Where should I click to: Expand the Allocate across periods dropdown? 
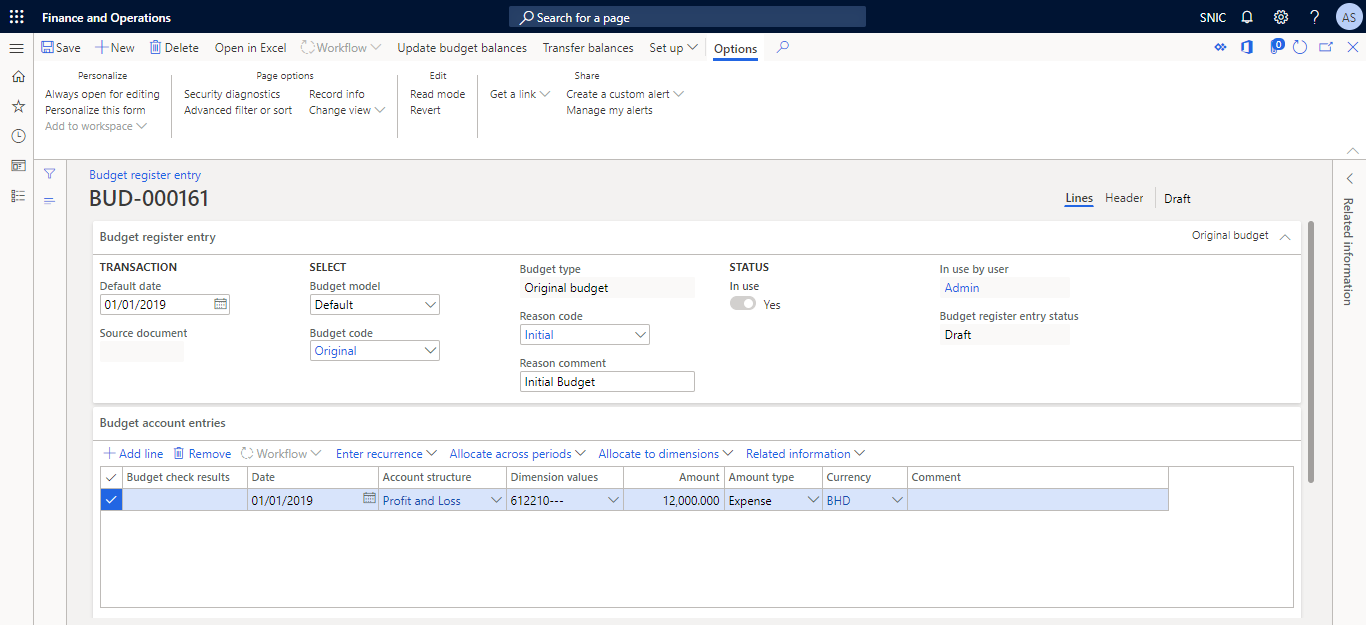click(x=516, y=453)
